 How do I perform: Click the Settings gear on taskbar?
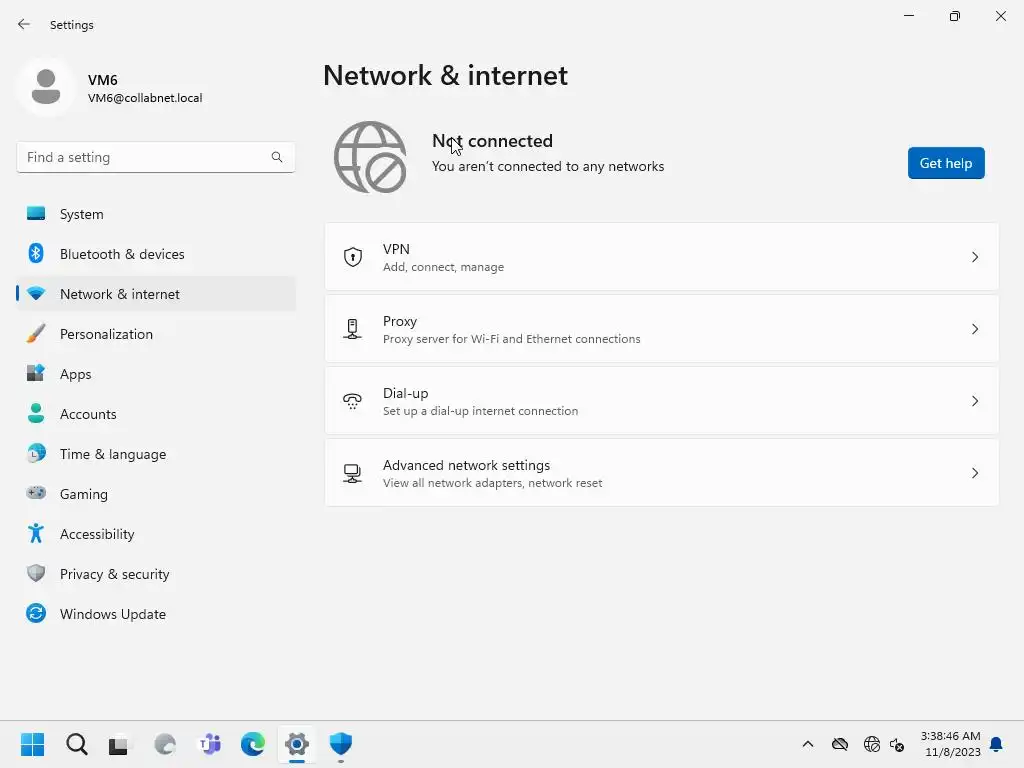click(296, 744)
